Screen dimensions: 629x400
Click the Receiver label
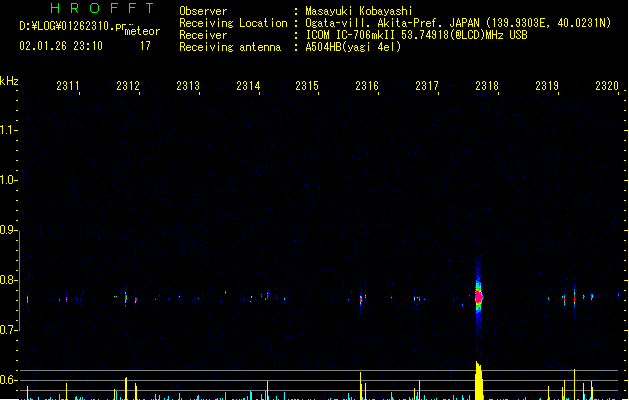(203, 35)
